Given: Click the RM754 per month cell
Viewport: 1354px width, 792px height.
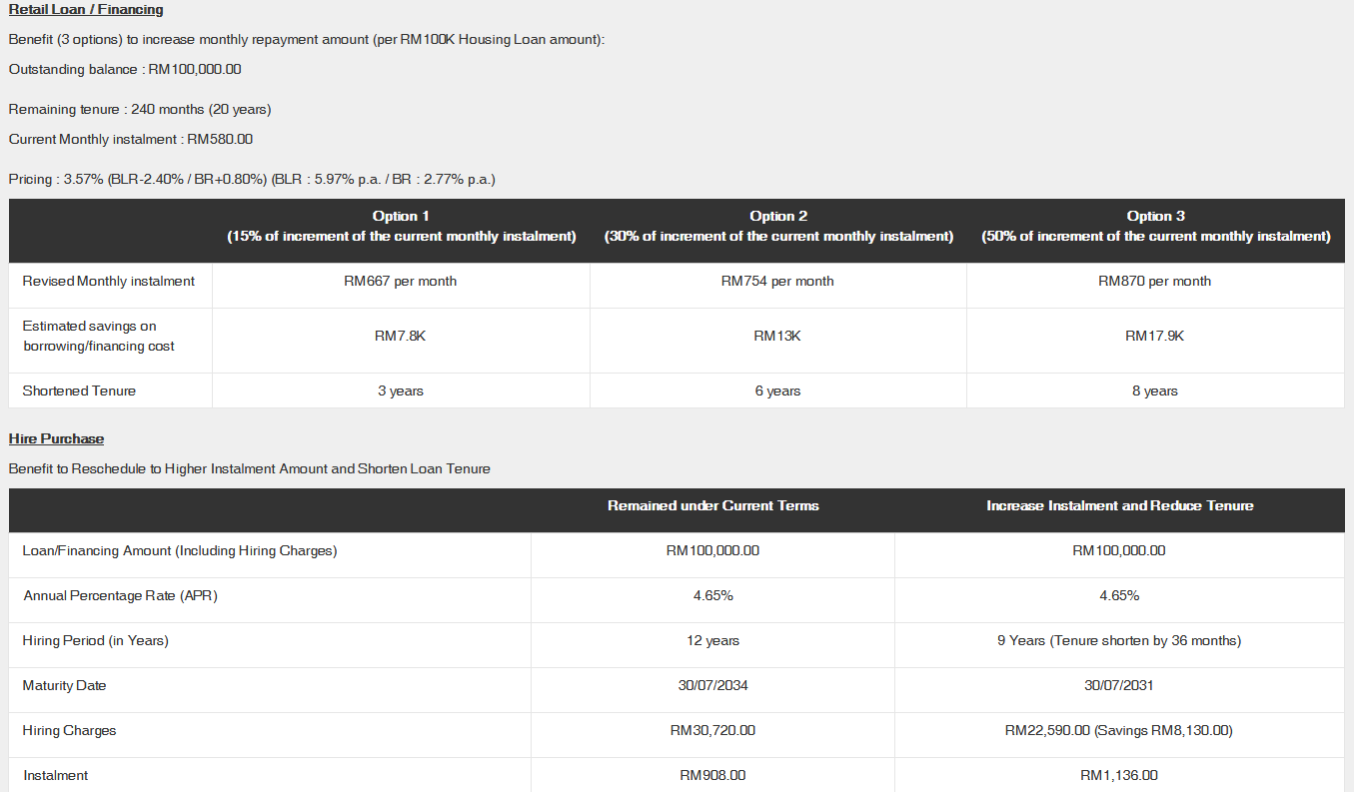Looking at the screenshot, I should coord(777,282).
